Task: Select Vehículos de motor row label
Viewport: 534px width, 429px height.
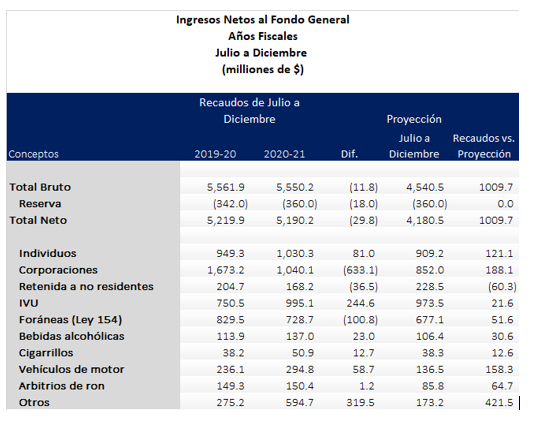Action: click(x=72, y=369)
